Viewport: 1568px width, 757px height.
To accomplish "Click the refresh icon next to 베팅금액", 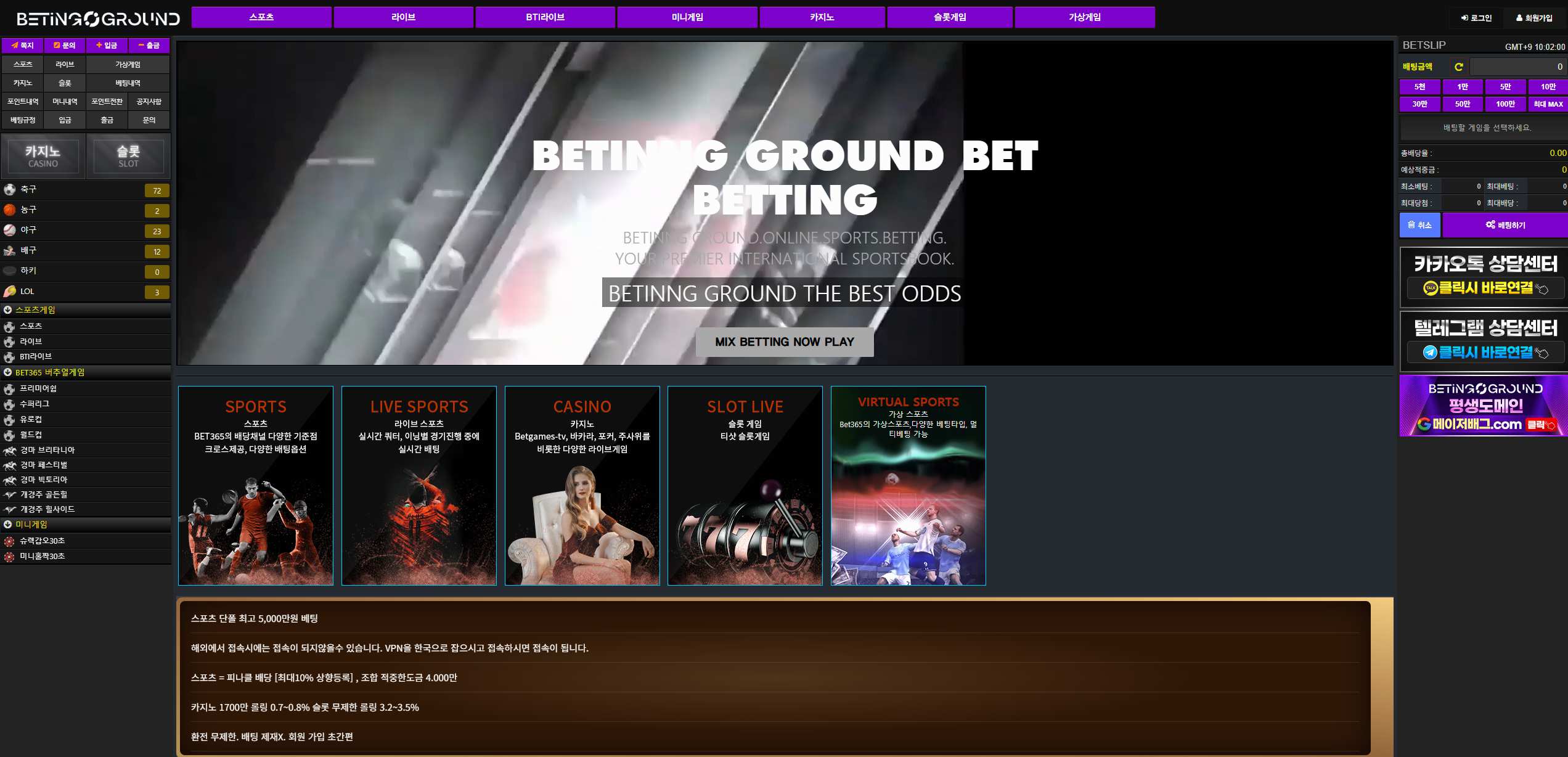I will point(1458,67).
